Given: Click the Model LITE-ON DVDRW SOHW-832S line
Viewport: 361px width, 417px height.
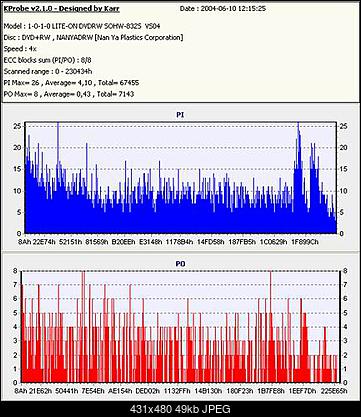Looking at the screenshot, I should pos(82,26).
